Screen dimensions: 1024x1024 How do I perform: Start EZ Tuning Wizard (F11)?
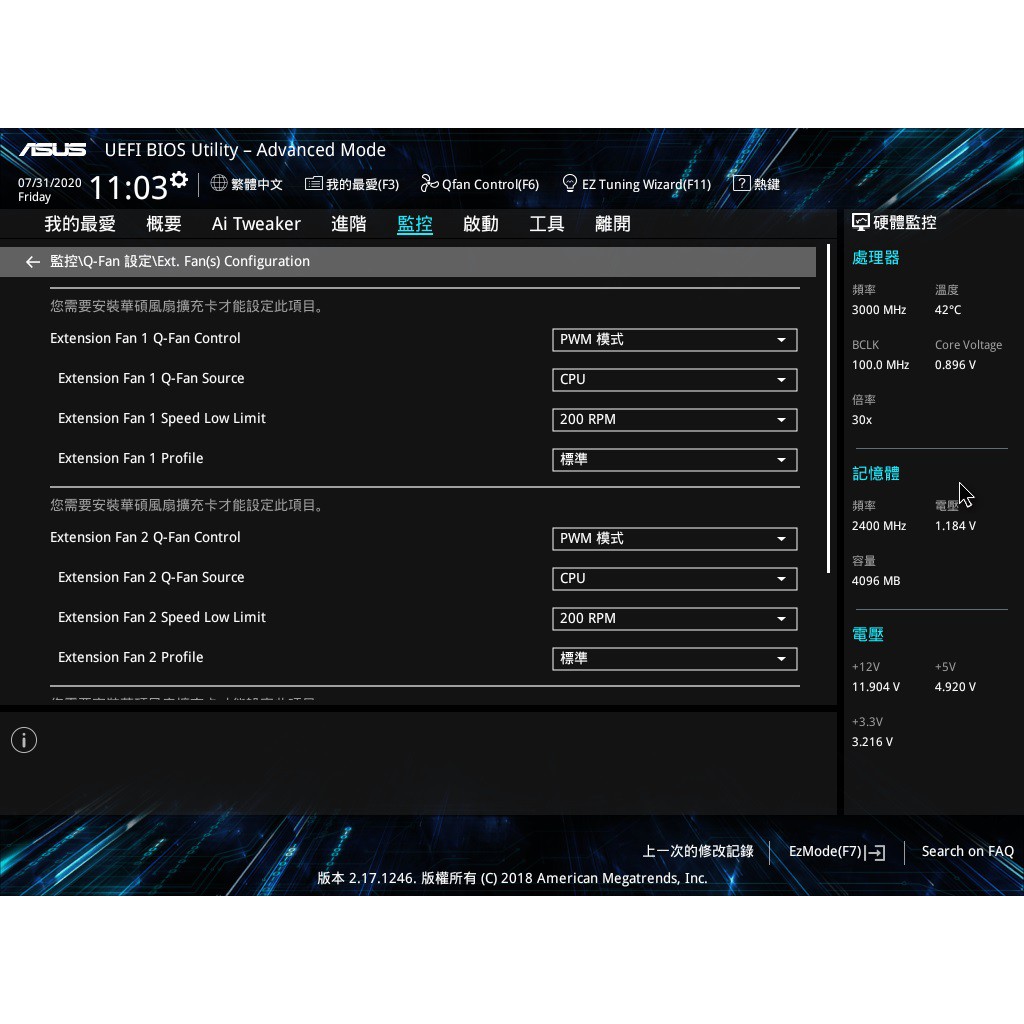click(636, 184)
